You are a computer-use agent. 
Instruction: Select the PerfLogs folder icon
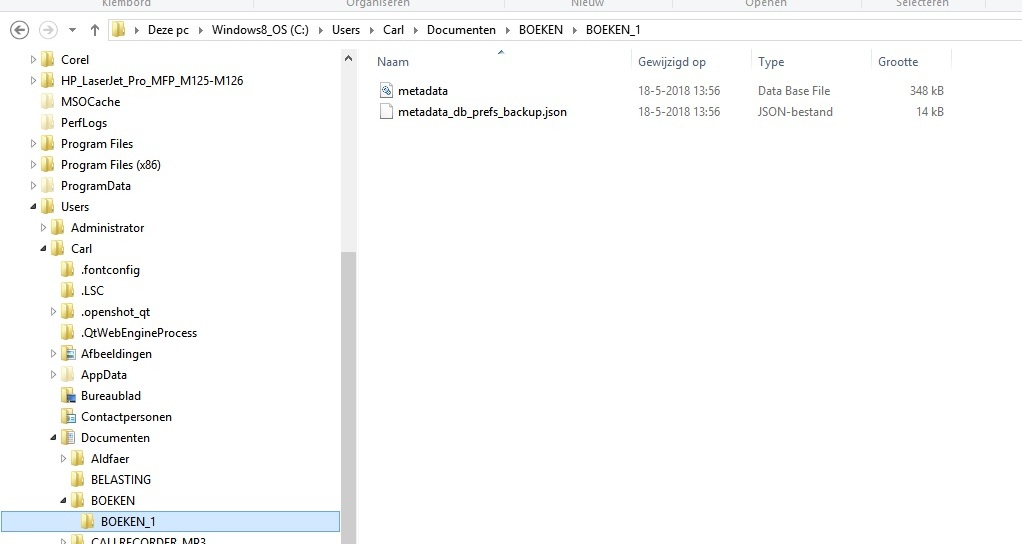[48, 122]
